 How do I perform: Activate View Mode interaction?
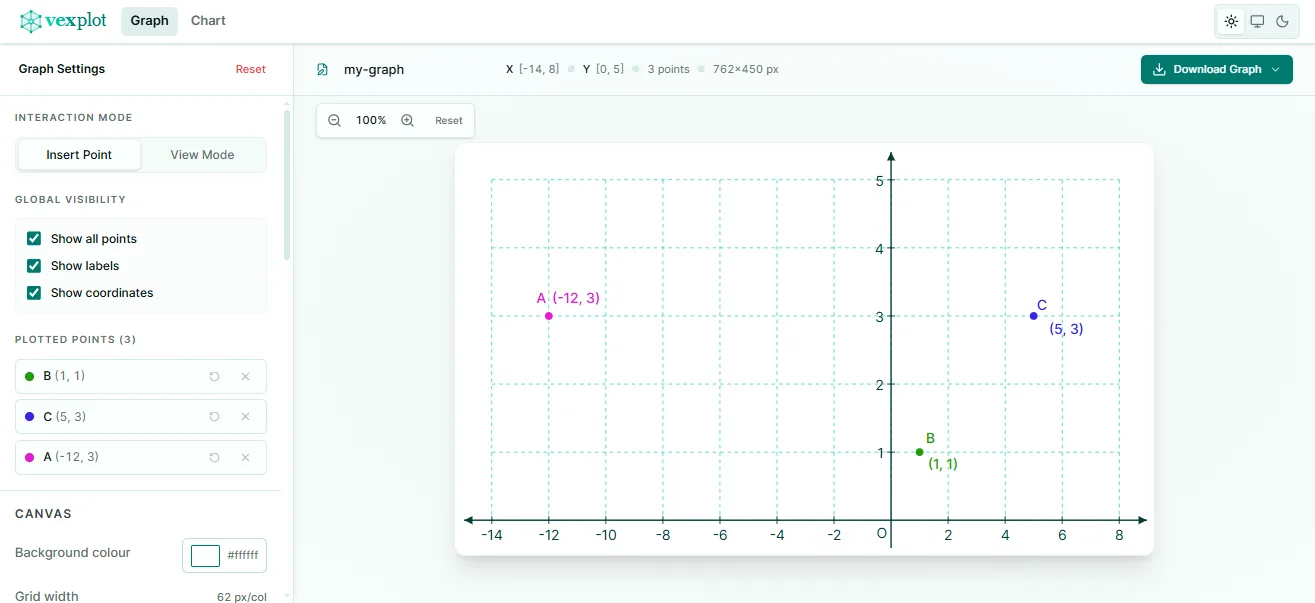[x=202, y=154]
